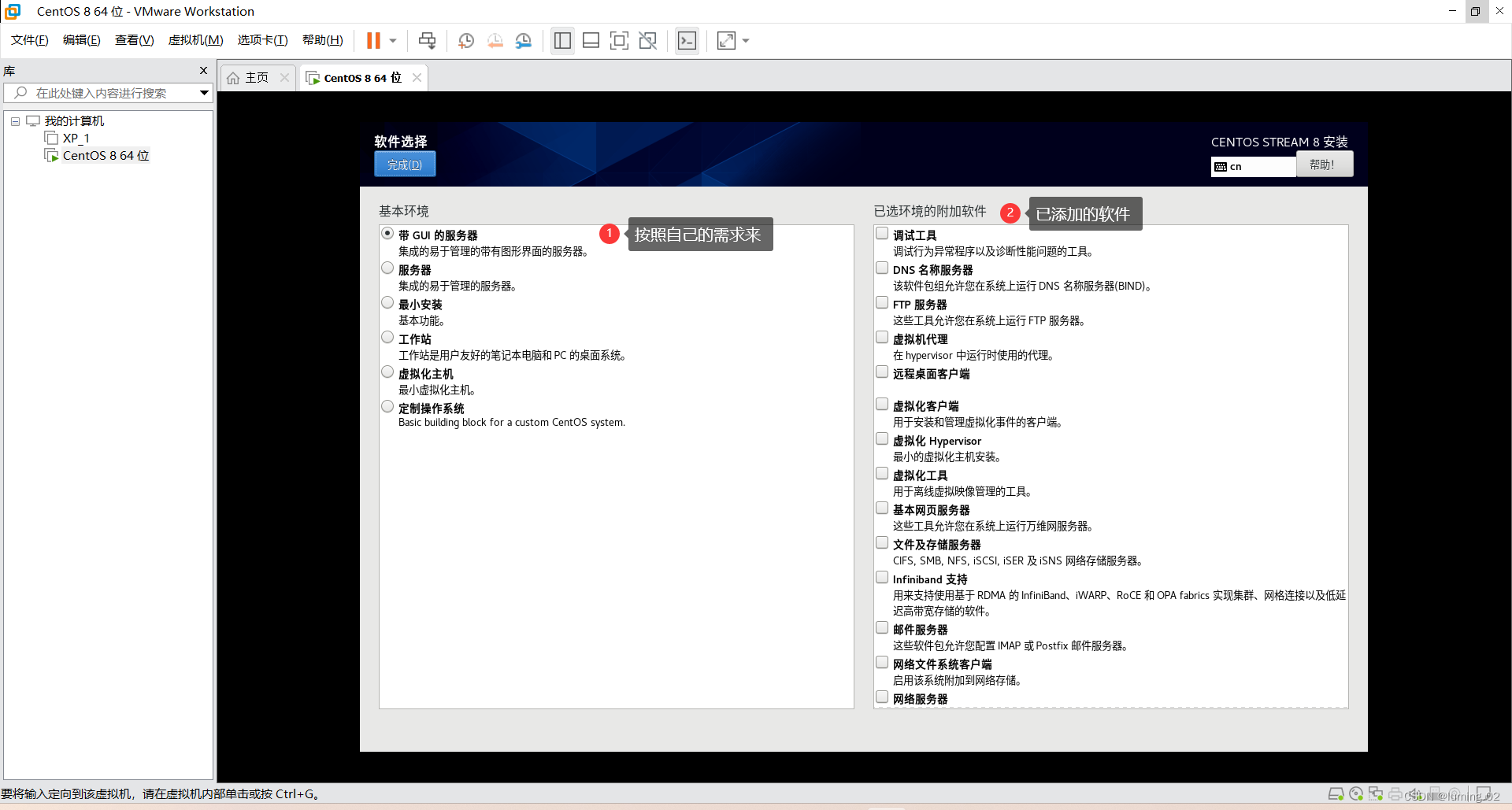Open the 查看(V) menu
Viewport: 1512px width, 810px height.
[x=134, y=40]
